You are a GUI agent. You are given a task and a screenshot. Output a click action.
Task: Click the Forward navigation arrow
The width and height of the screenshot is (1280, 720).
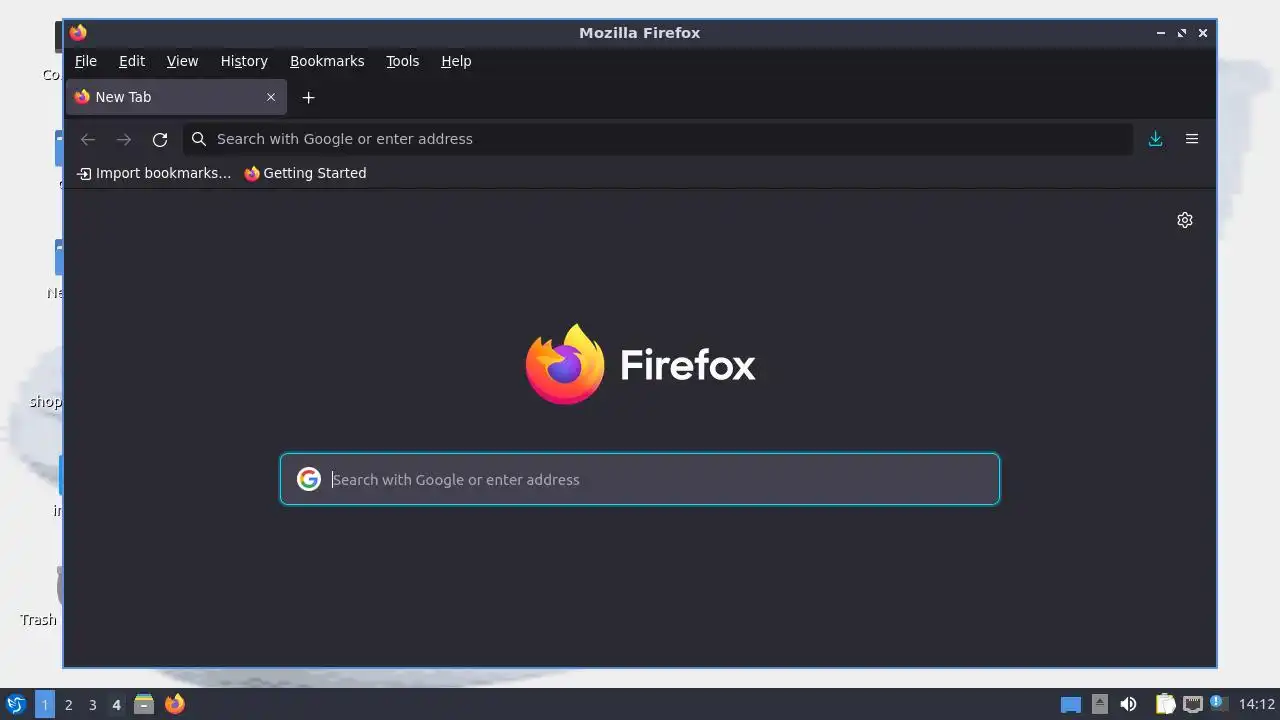[124, 139]
